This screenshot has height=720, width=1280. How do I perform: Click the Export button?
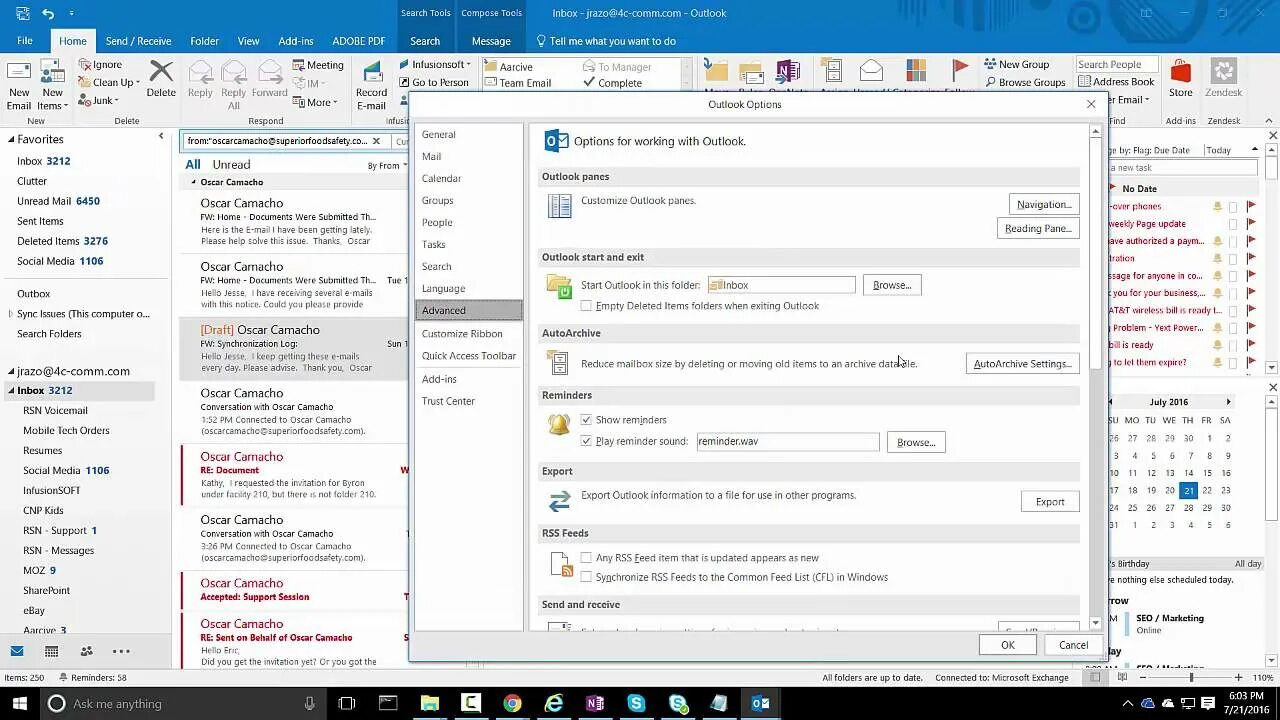pos(1050,501)
